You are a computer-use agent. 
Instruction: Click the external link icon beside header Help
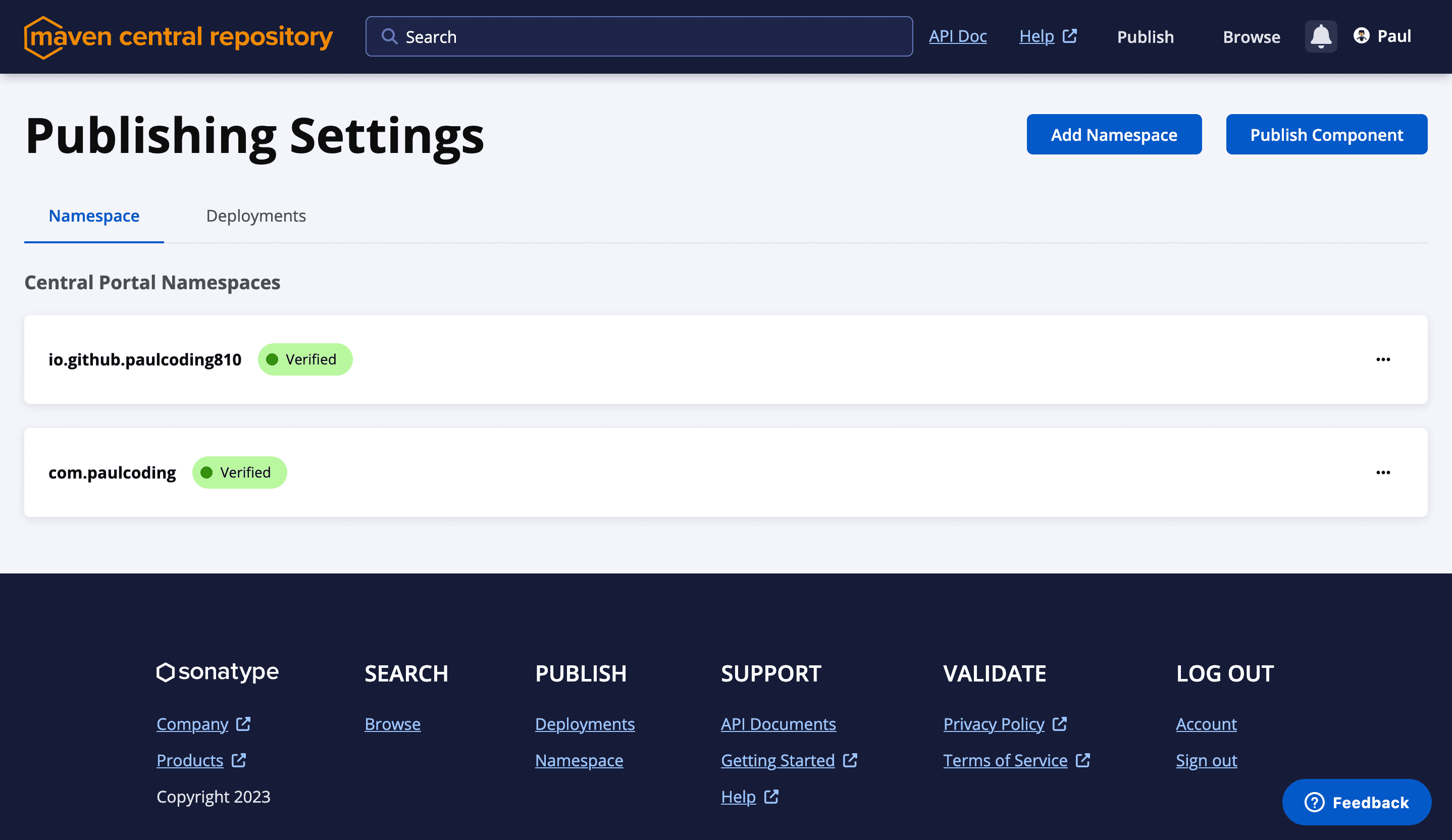click(1069, 36)
